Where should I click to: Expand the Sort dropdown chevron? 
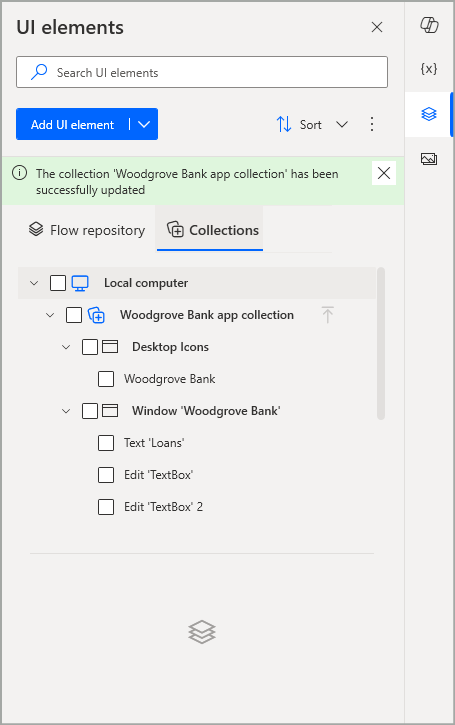pyautogui.click(x=342, y=124)
